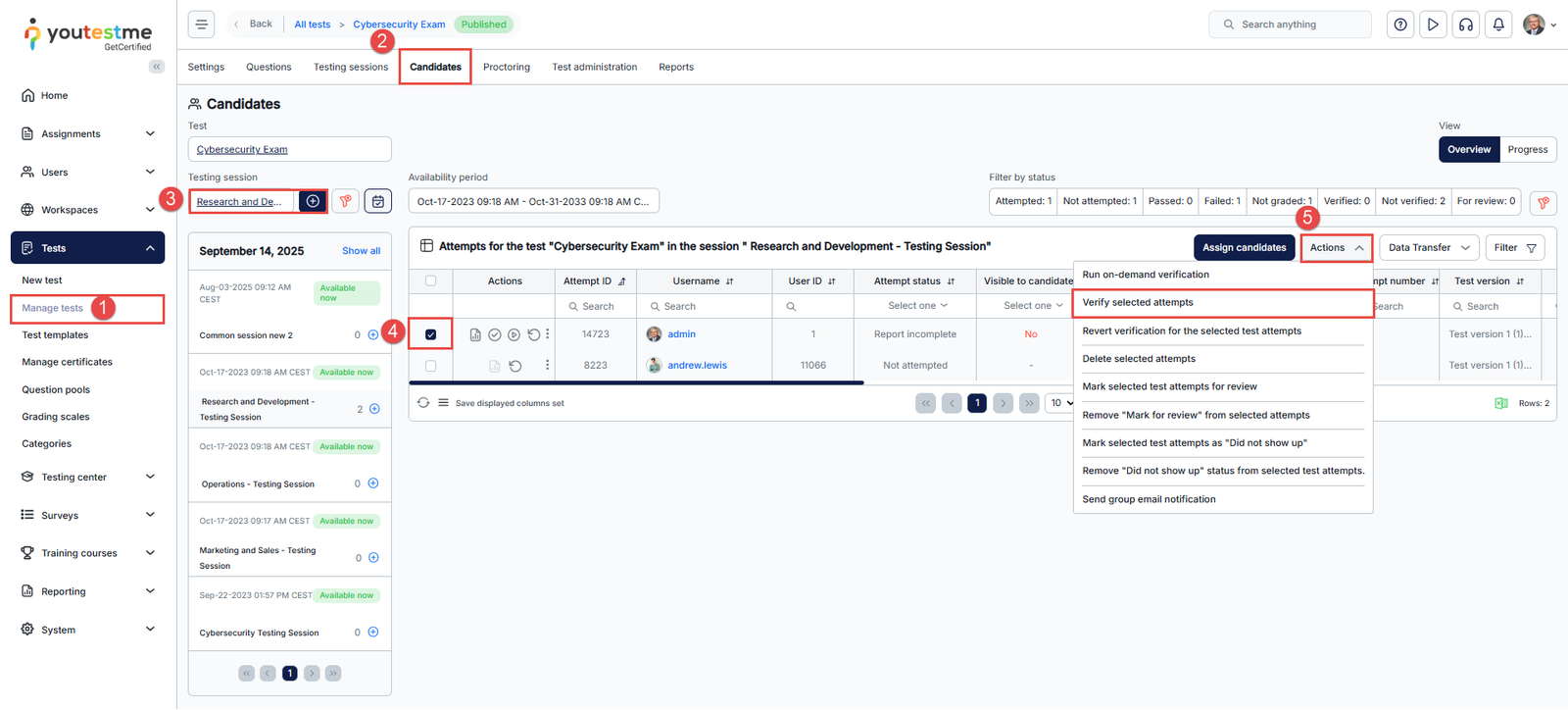Click the headset support icon
This screenshot has width=1568, height=710.
(1465, 25)
